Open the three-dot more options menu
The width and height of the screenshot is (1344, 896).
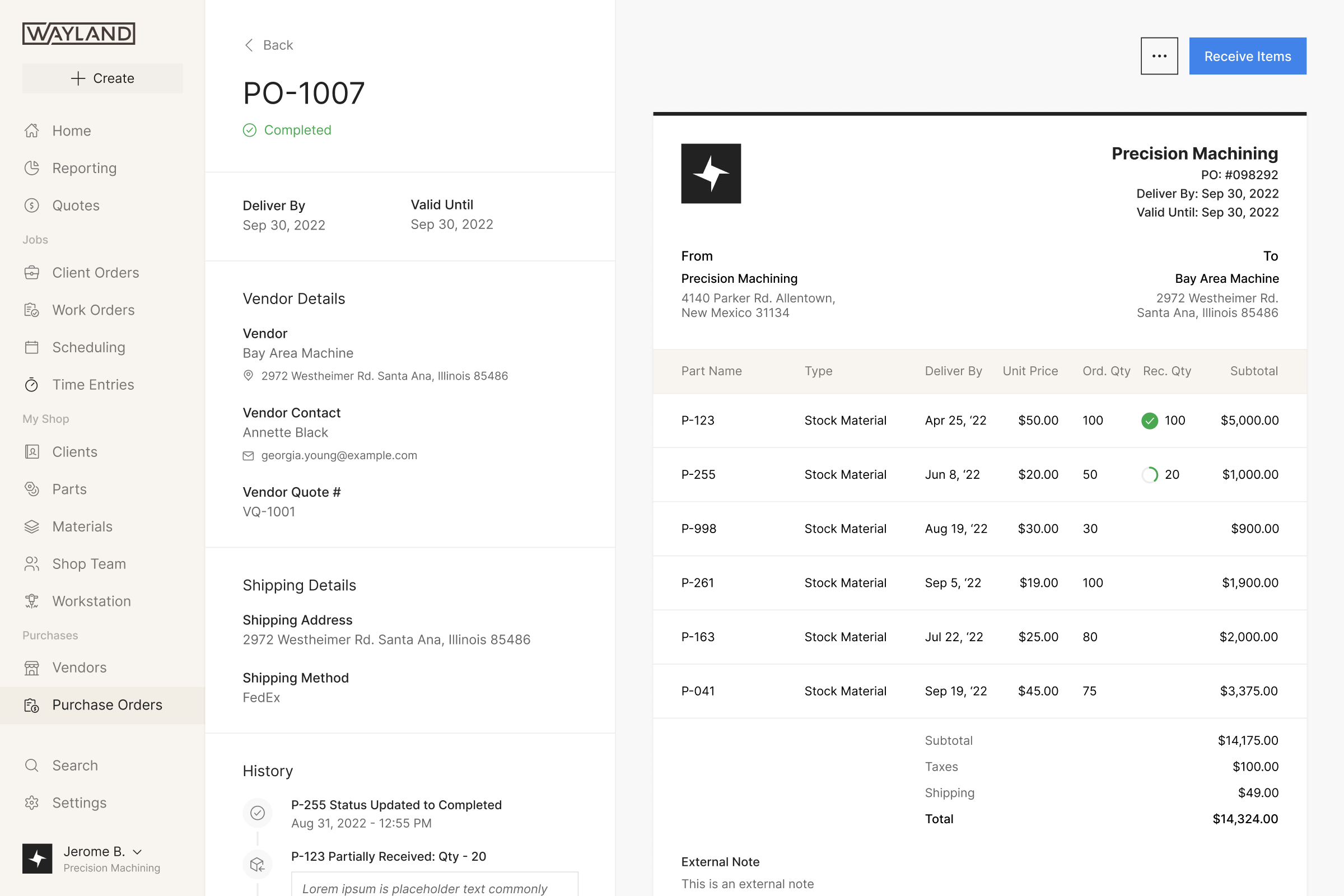tap(1159, 56)
